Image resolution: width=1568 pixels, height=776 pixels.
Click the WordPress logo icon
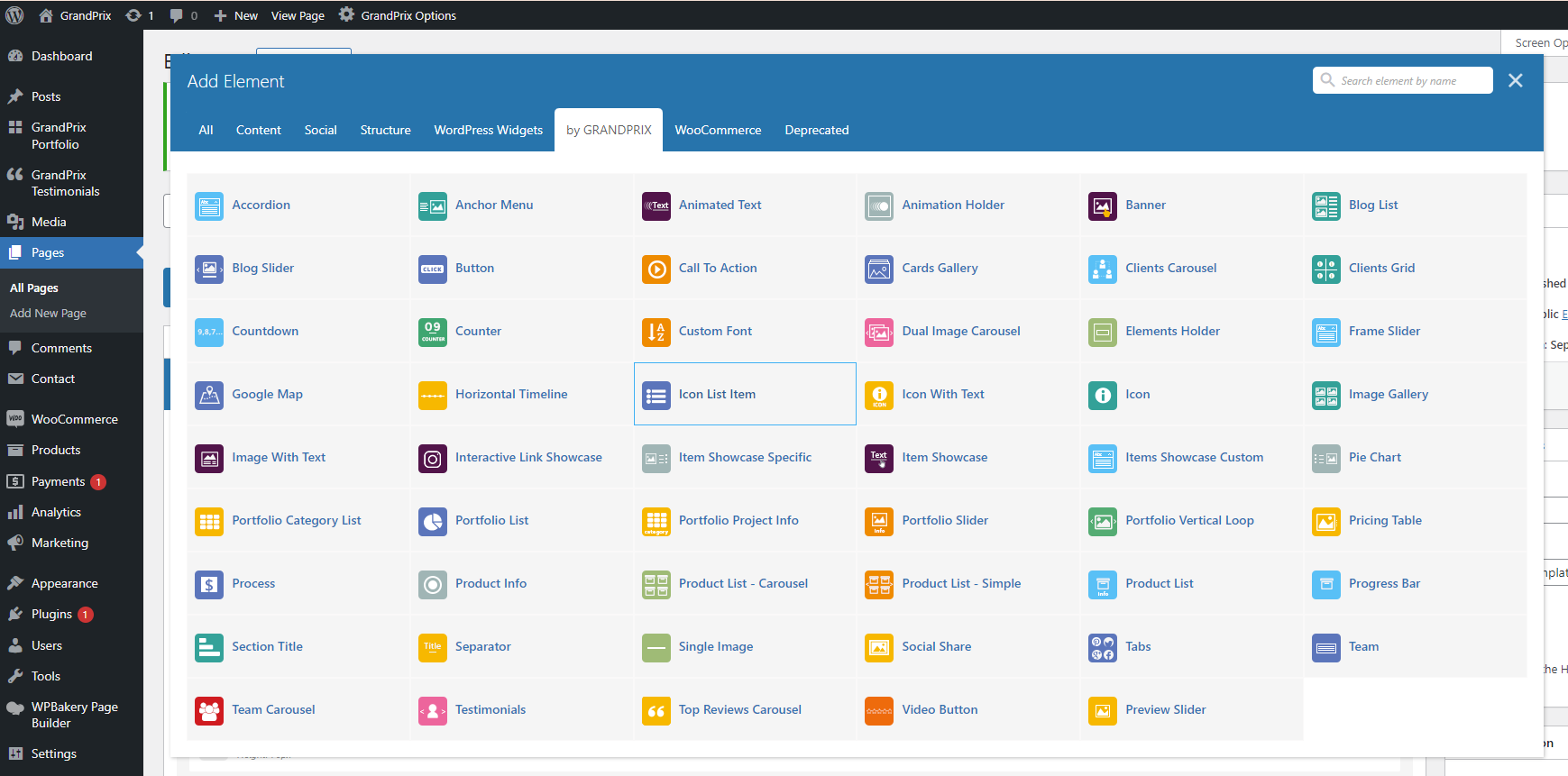[x=15, y=15]
